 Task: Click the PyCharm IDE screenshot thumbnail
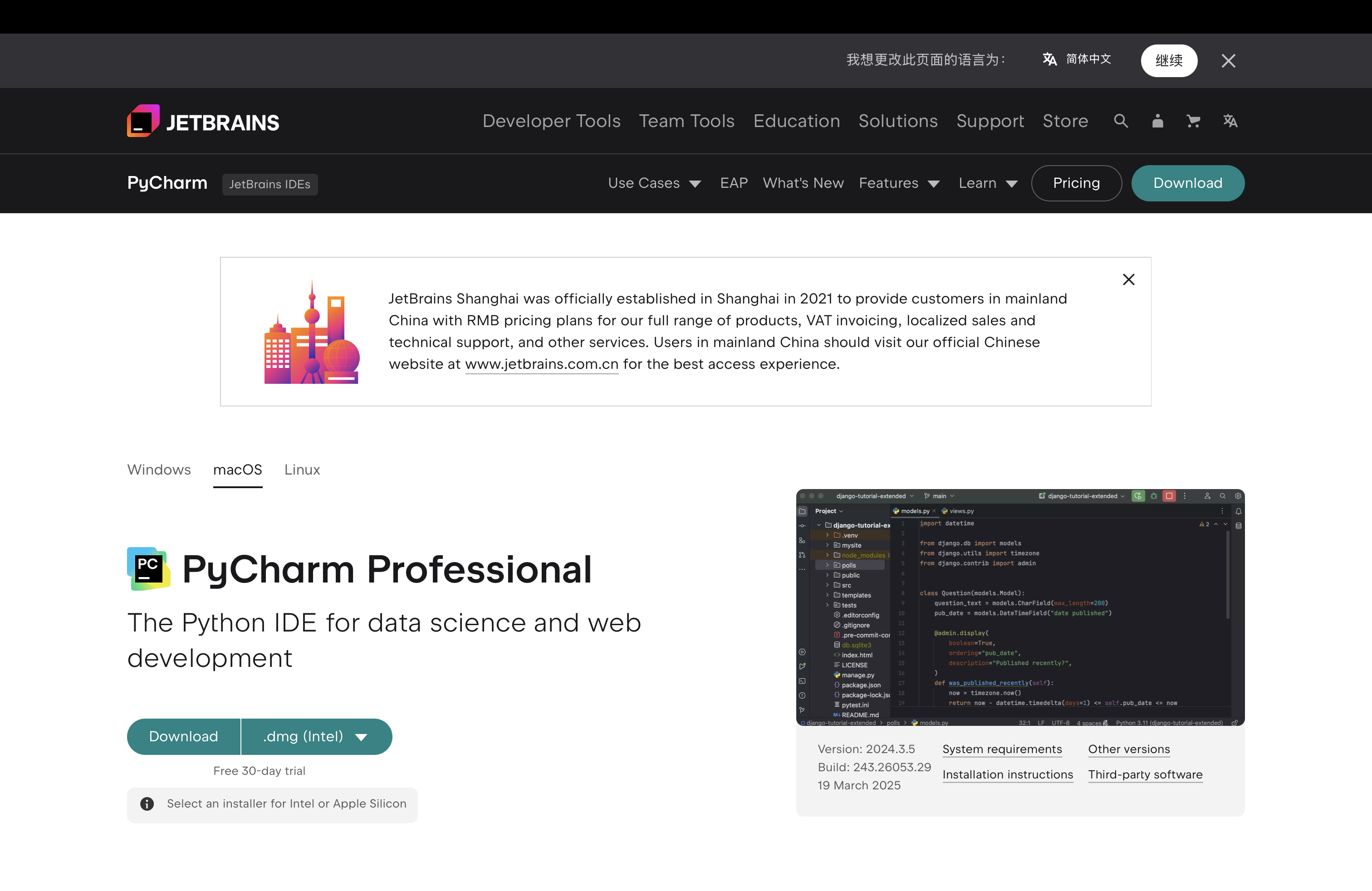click(x=1020, y=607)
